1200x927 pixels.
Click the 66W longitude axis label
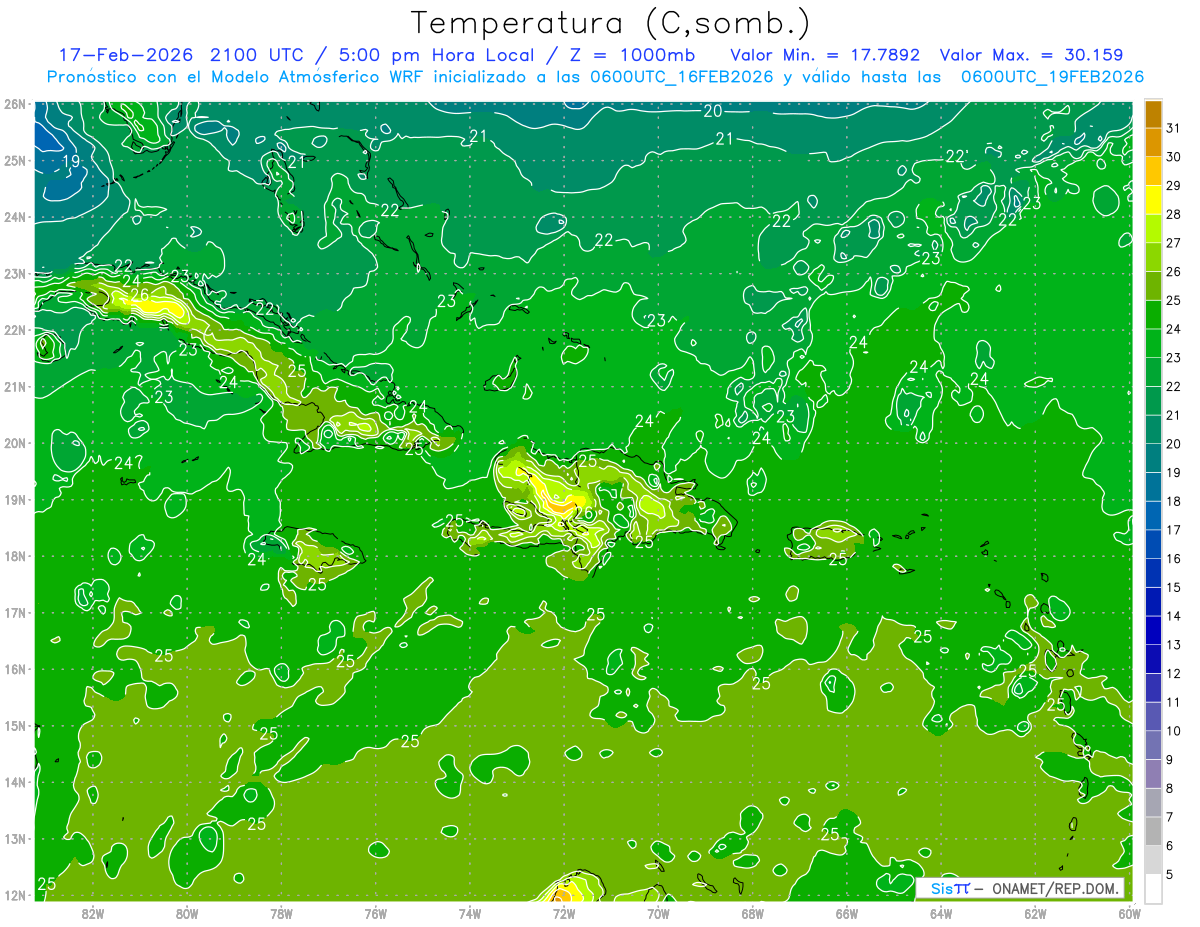[847, 913]
